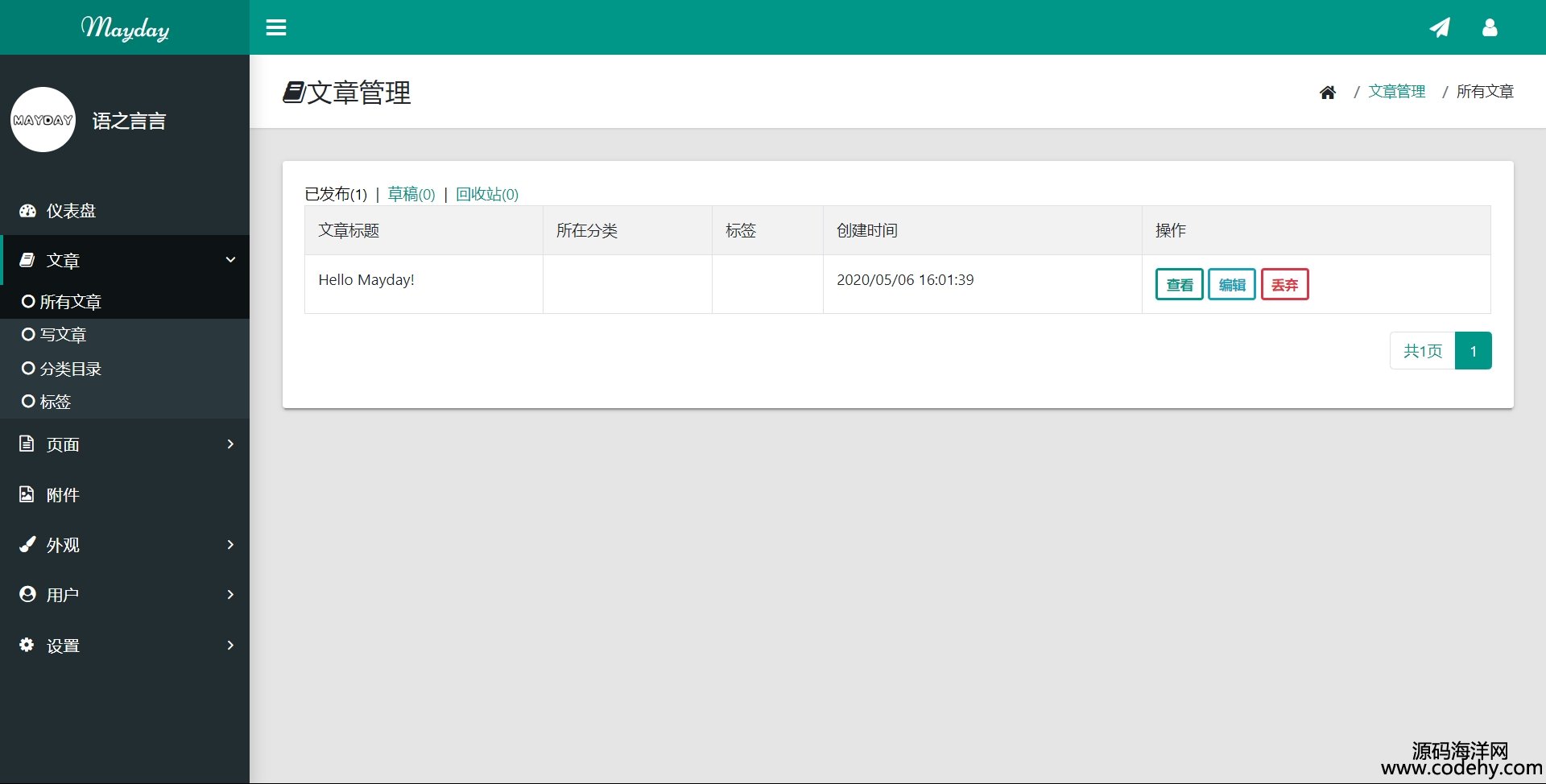Click the book icon in 文章管理 heading

click(x=294, y=92)
